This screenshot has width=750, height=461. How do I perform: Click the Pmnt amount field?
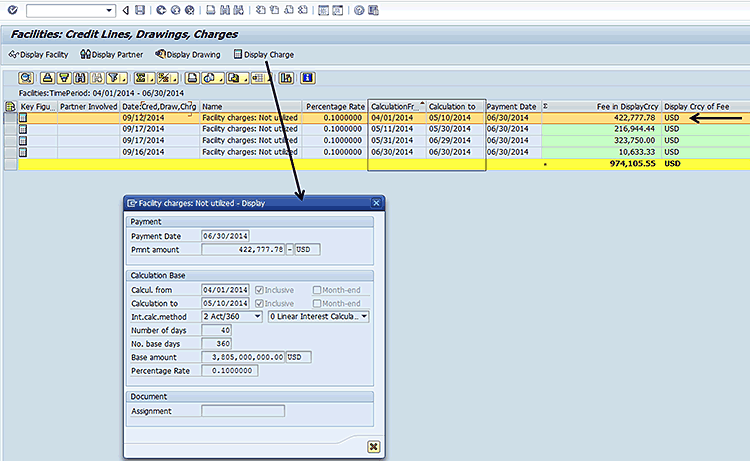[x=243, y=250]
